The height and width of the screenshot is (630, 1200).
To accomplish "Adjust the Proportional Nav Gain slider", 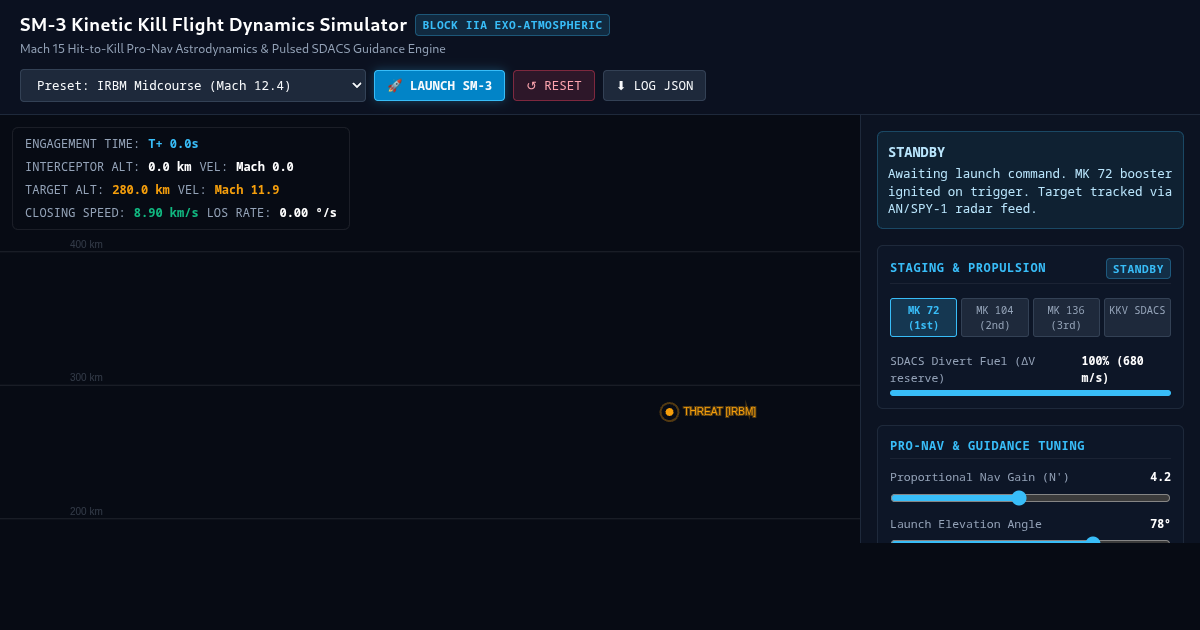I will click(1030, 497).
